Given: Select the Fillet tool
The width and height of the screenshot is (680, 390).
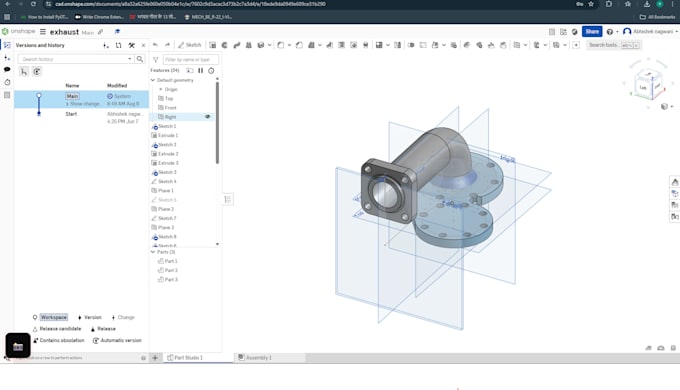Looking at the screenshot, I should point(281,45).
